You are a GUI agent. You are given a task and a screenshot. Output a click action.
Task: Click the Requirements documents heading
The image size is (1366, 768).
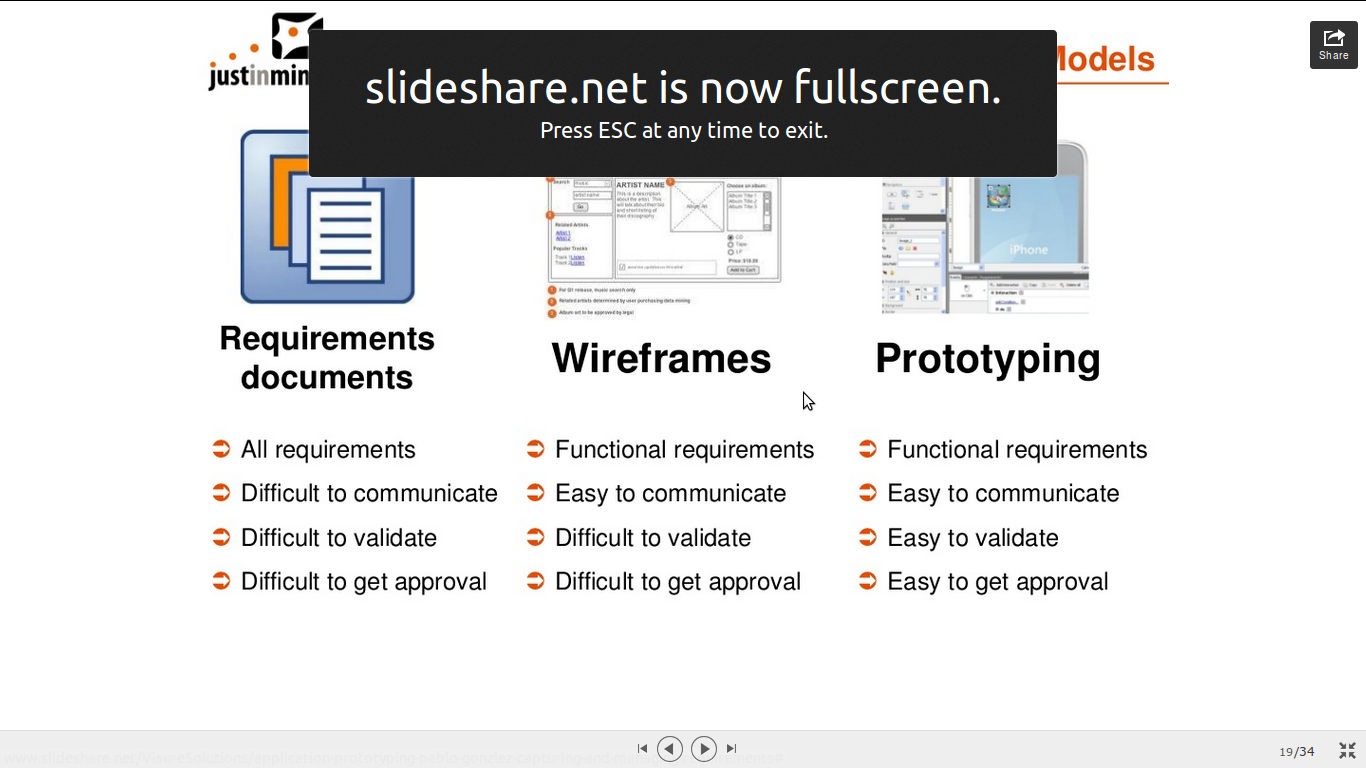pyautogui.click(x=327, y=358)
